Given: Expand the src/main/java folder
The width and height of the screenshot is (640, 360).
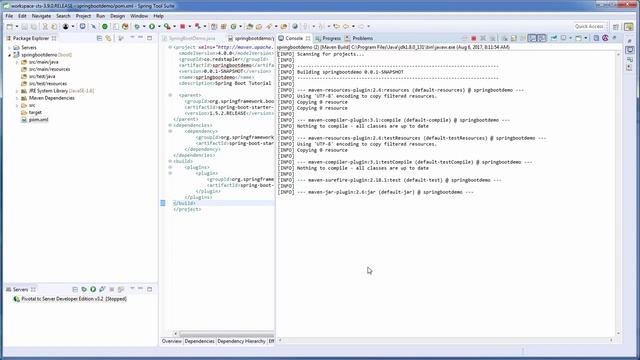Looking at the screenshot, I should point(17,62).
